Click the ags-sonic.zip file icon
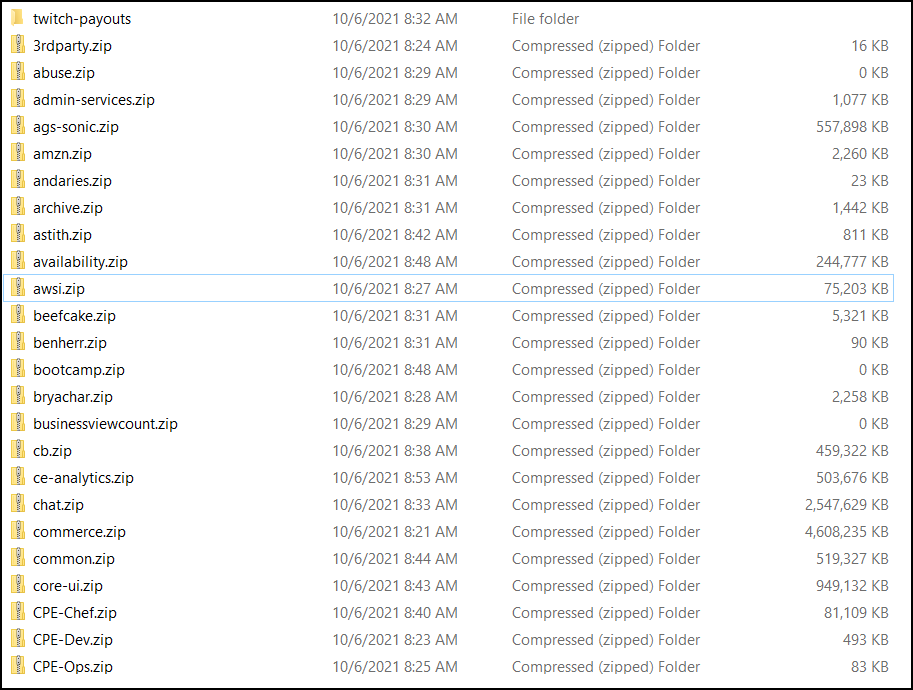This screenshot has width=913, height=690. 18,126
